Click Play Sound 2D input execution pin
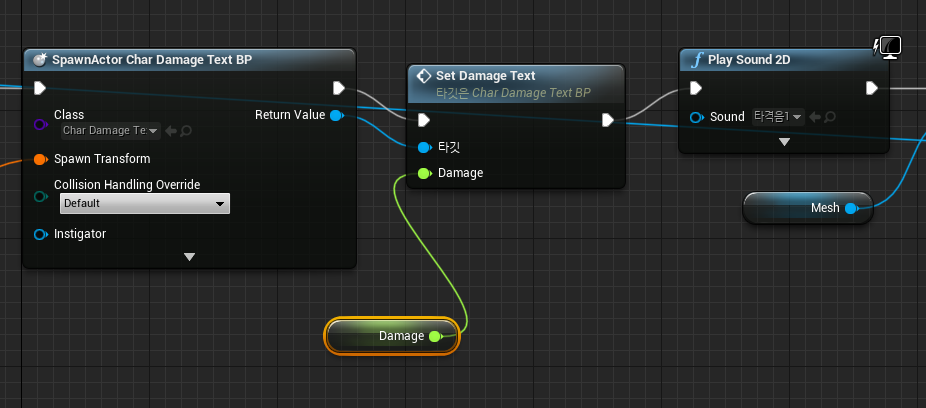 696,89
